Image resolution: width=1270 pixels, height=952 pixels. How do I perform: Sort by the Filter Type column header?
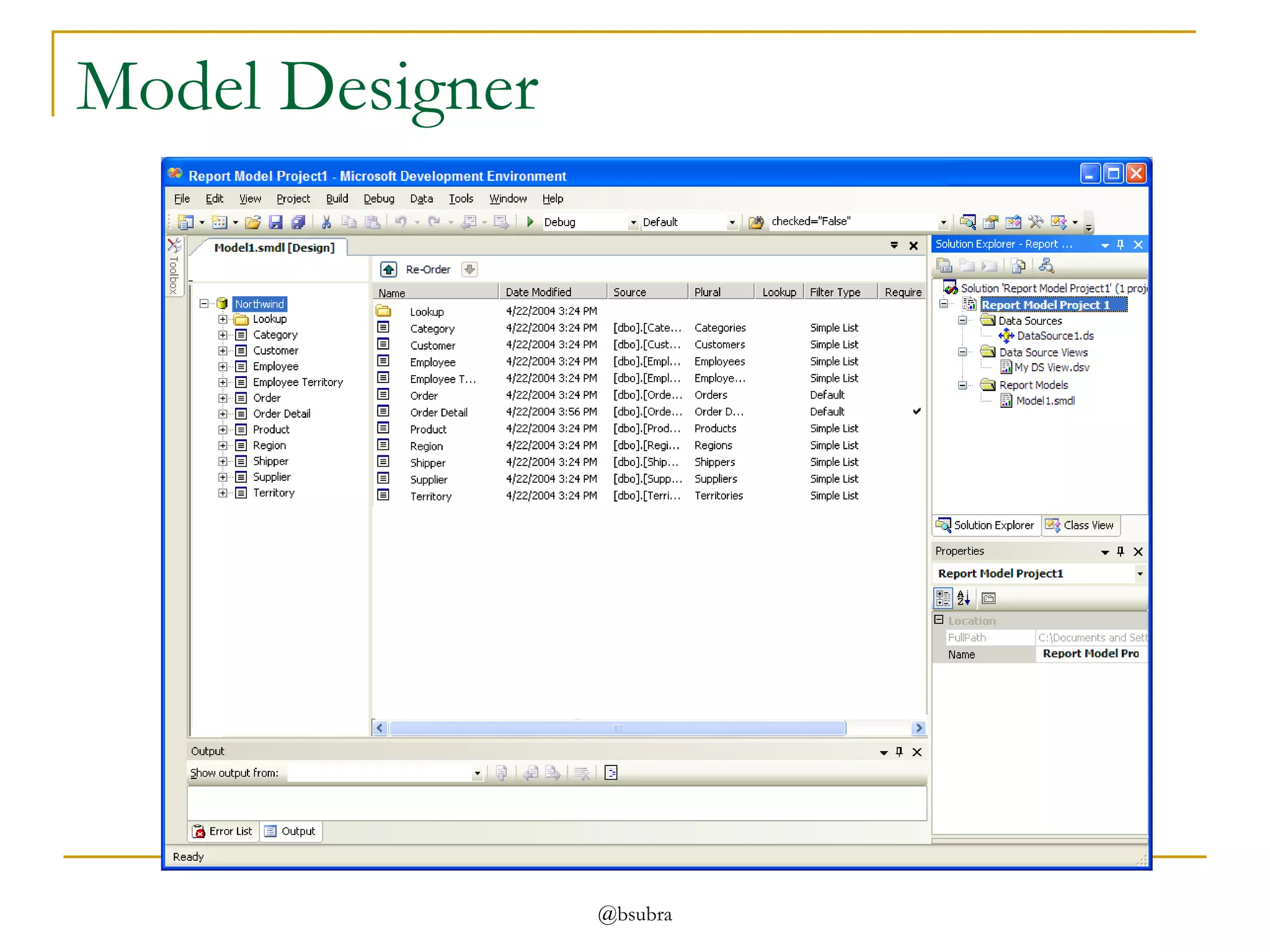click(x=840, y=292)
